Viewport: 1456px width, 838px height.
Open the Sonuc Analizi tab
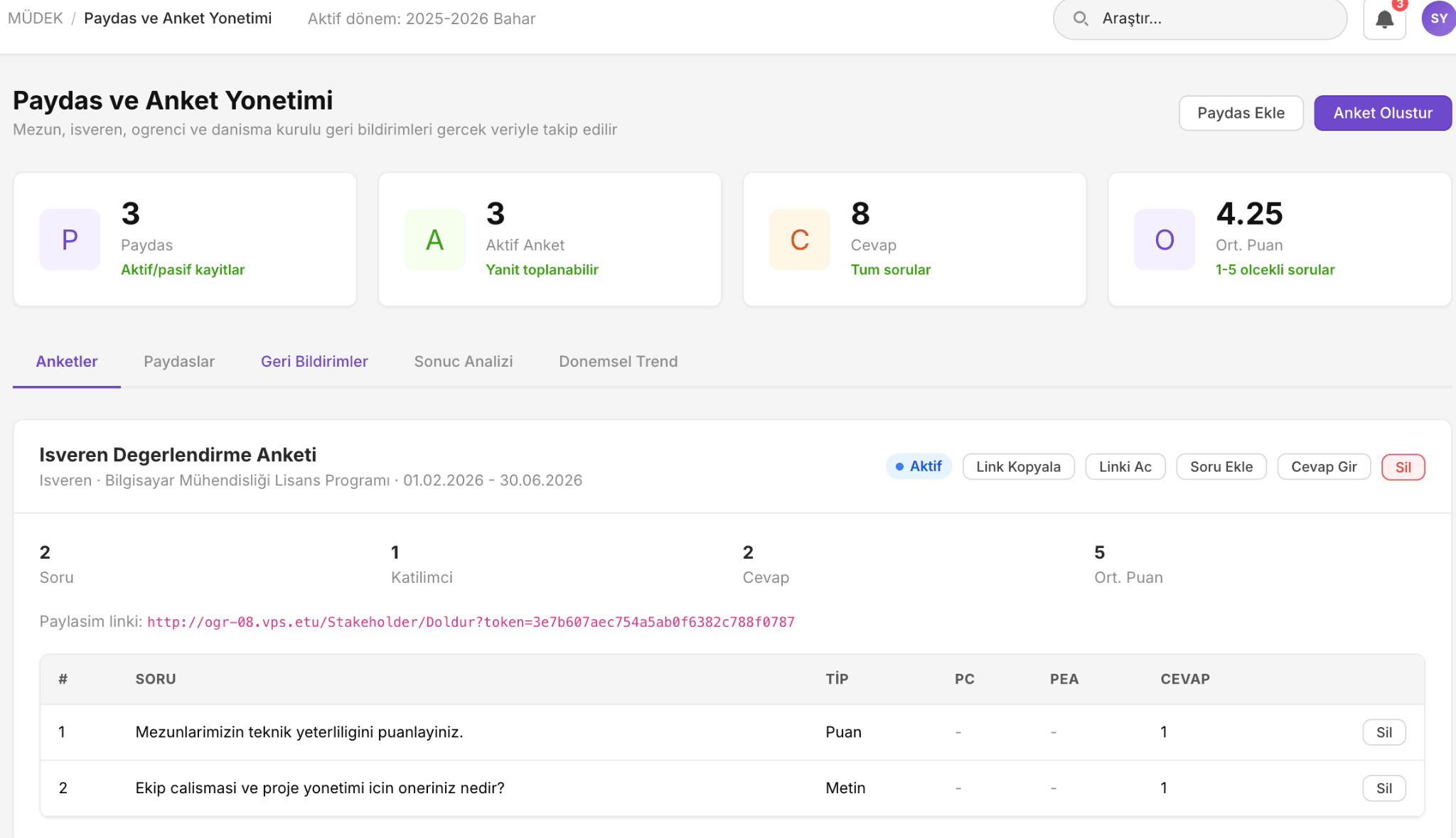[x=464, y=361]
